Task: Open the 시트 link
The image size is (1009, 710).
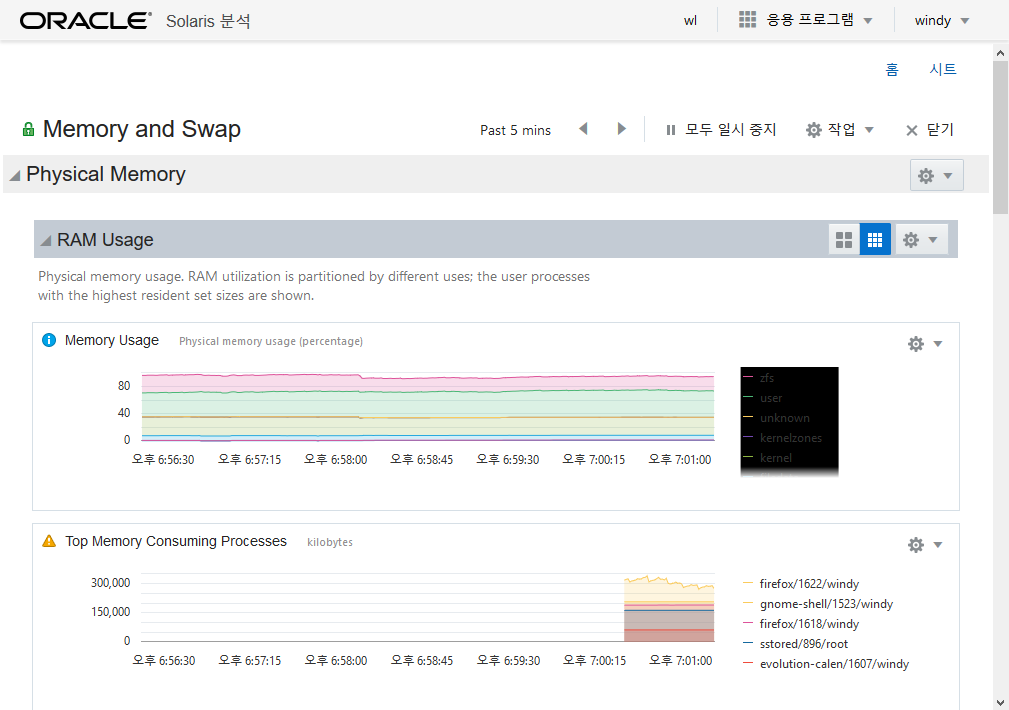Action: tap(943, 69)
